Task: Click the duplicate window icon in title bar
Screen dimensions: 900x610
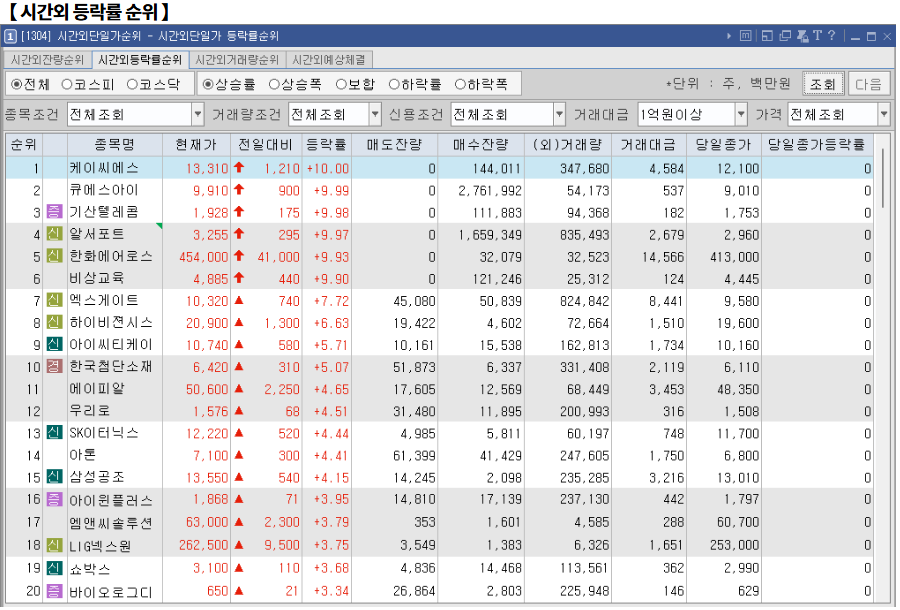Action: tap(784, 36)
